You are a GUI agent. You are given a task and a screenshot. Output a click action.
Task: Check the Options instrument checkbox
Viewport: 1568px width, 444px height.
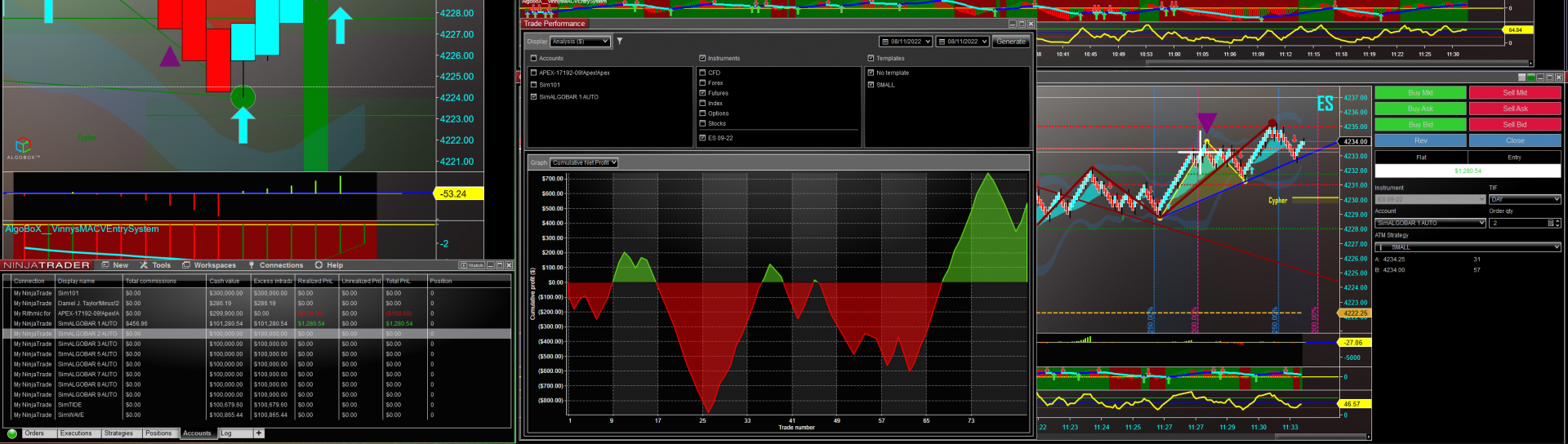tap(702, 113)
